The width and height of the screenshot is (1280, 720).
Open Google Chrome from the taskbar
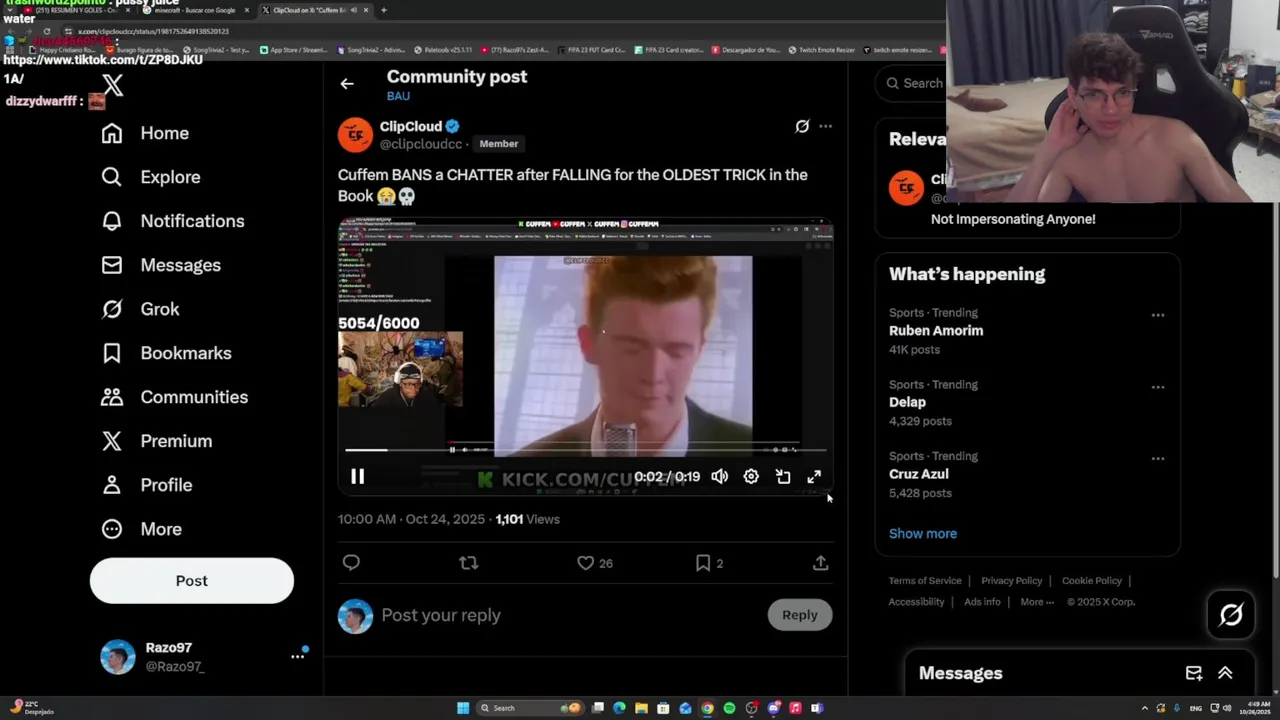[x=707, y=708]
